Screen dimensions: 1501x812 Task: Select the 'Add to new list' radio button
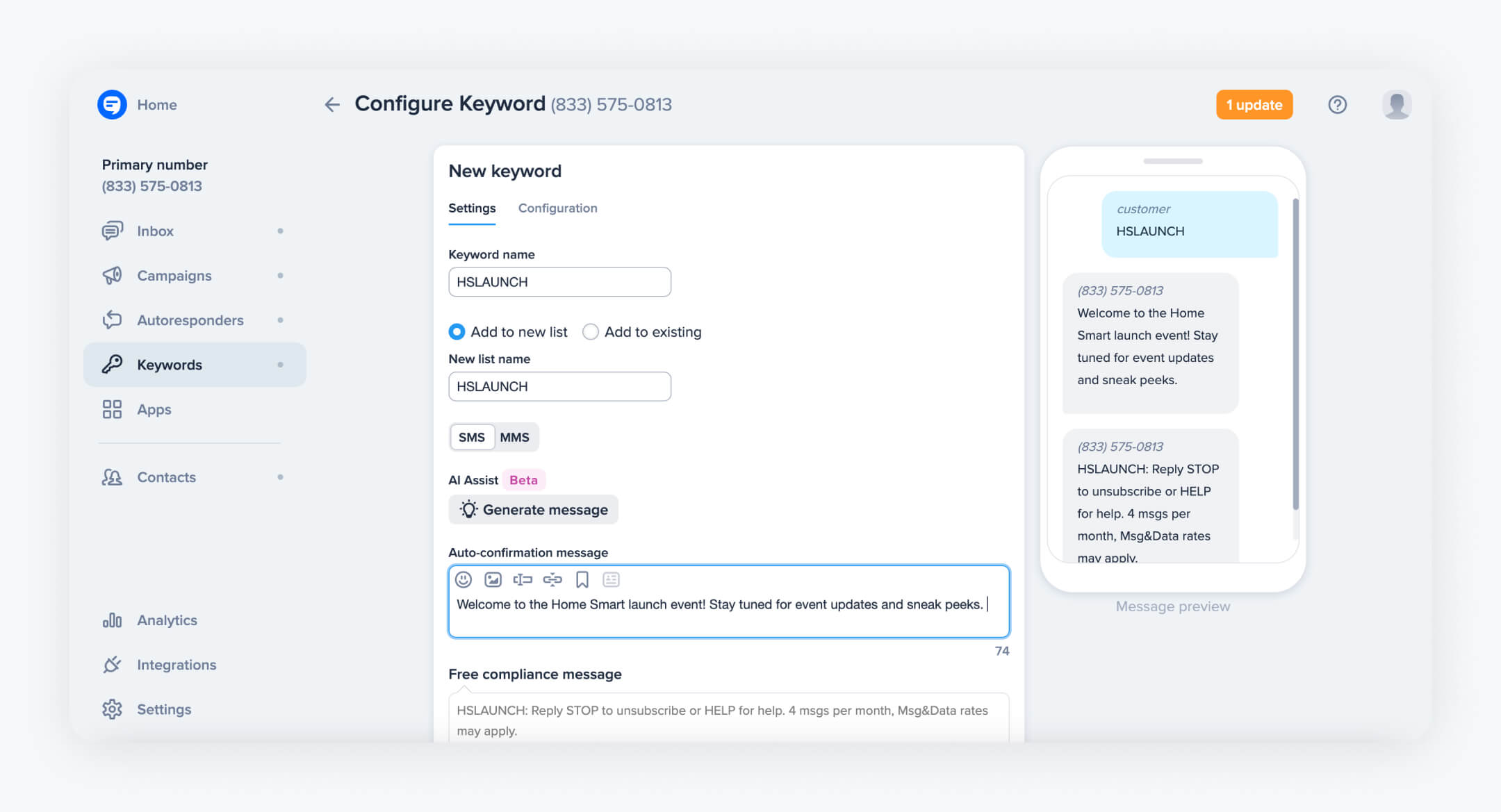(x=457, y=332)
